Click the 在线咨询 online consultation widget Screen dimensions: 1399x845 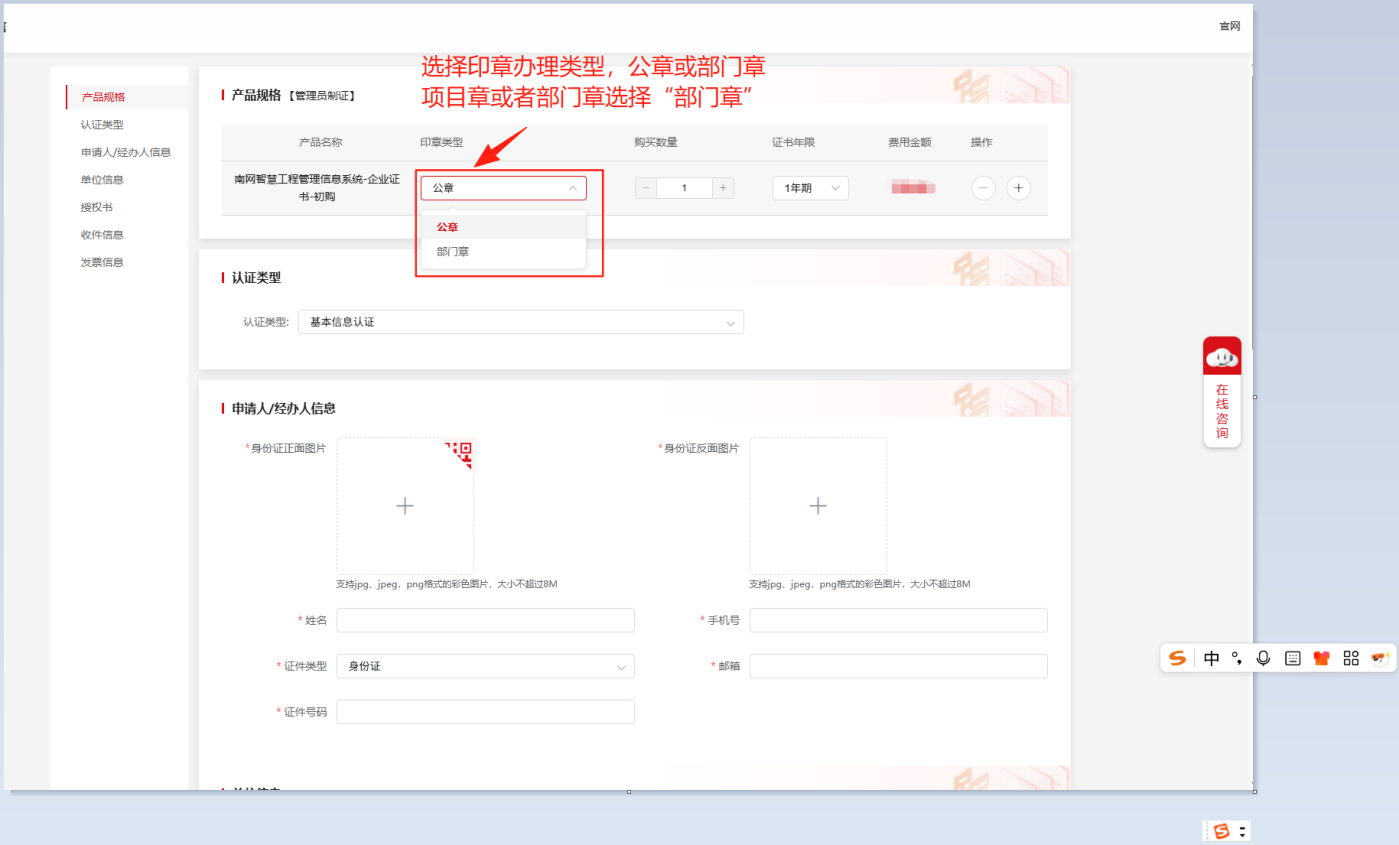tap(1222, 393)
